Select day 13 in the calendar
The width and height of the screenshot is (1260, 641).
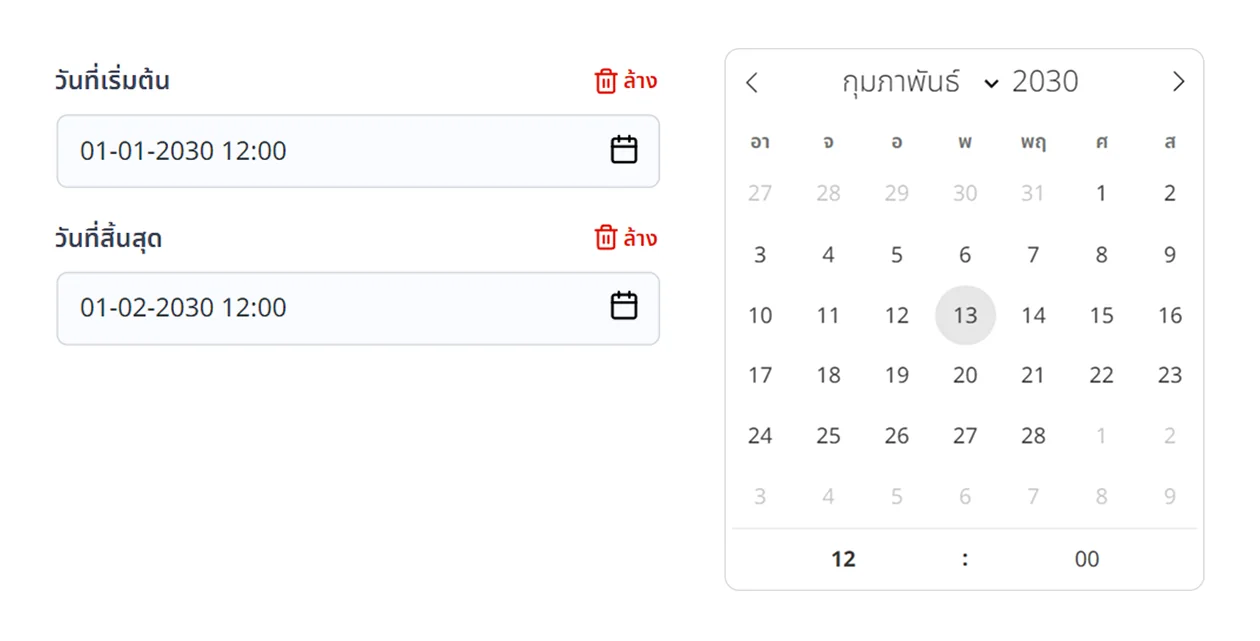[965, 316]
